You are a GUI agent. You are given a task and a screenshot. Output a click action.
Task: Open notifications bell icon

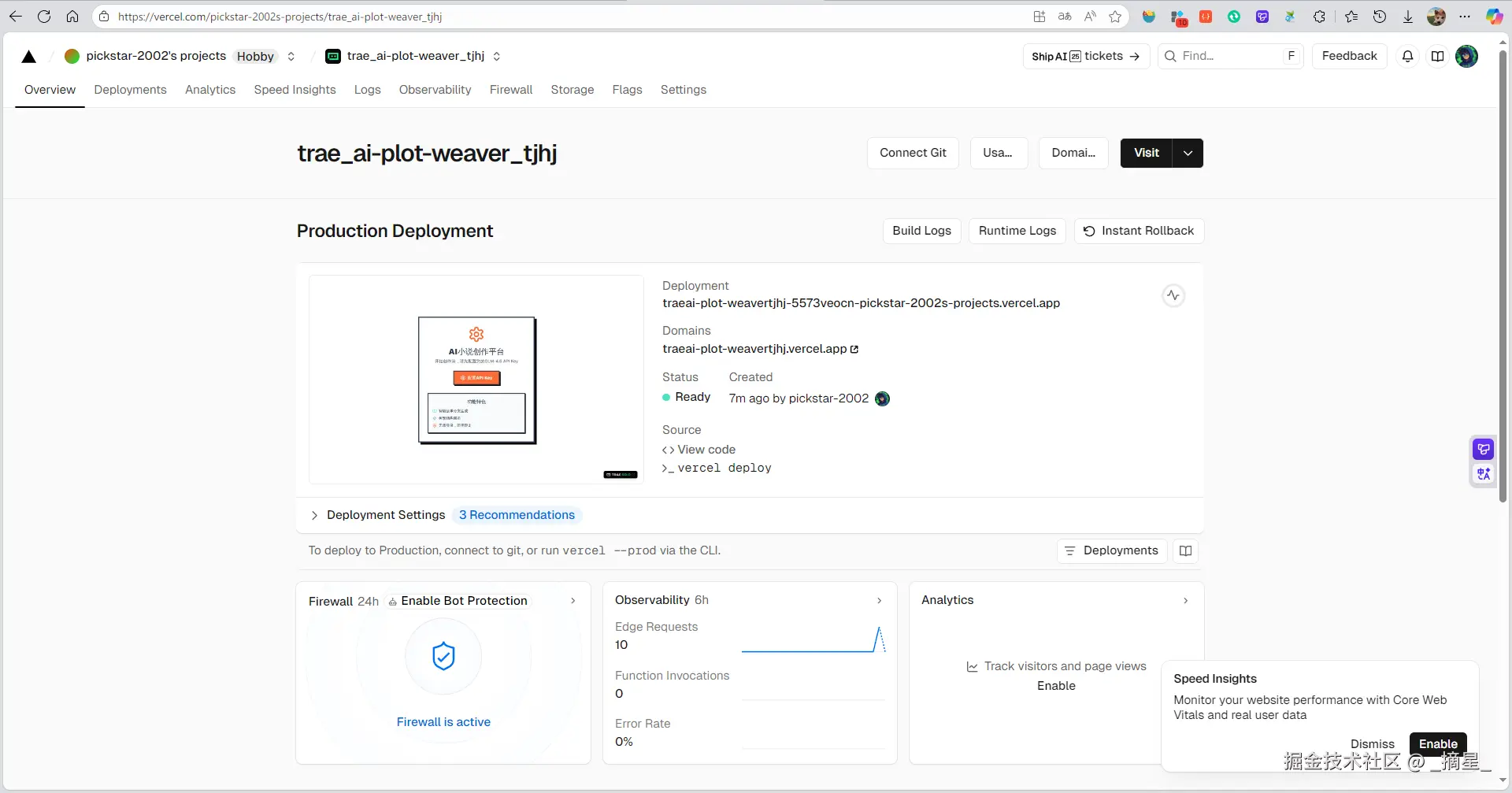1408,56
